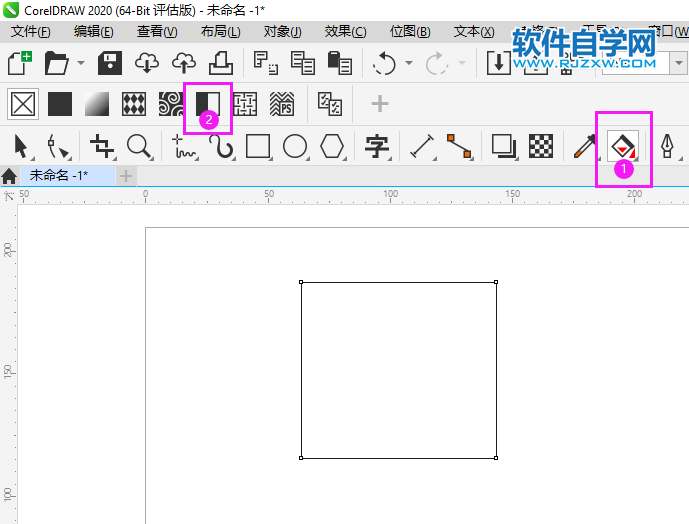This screenshot has height=524, width=689.
Task: Expand the Open file dropdown arrow
Action: [81, 63]
